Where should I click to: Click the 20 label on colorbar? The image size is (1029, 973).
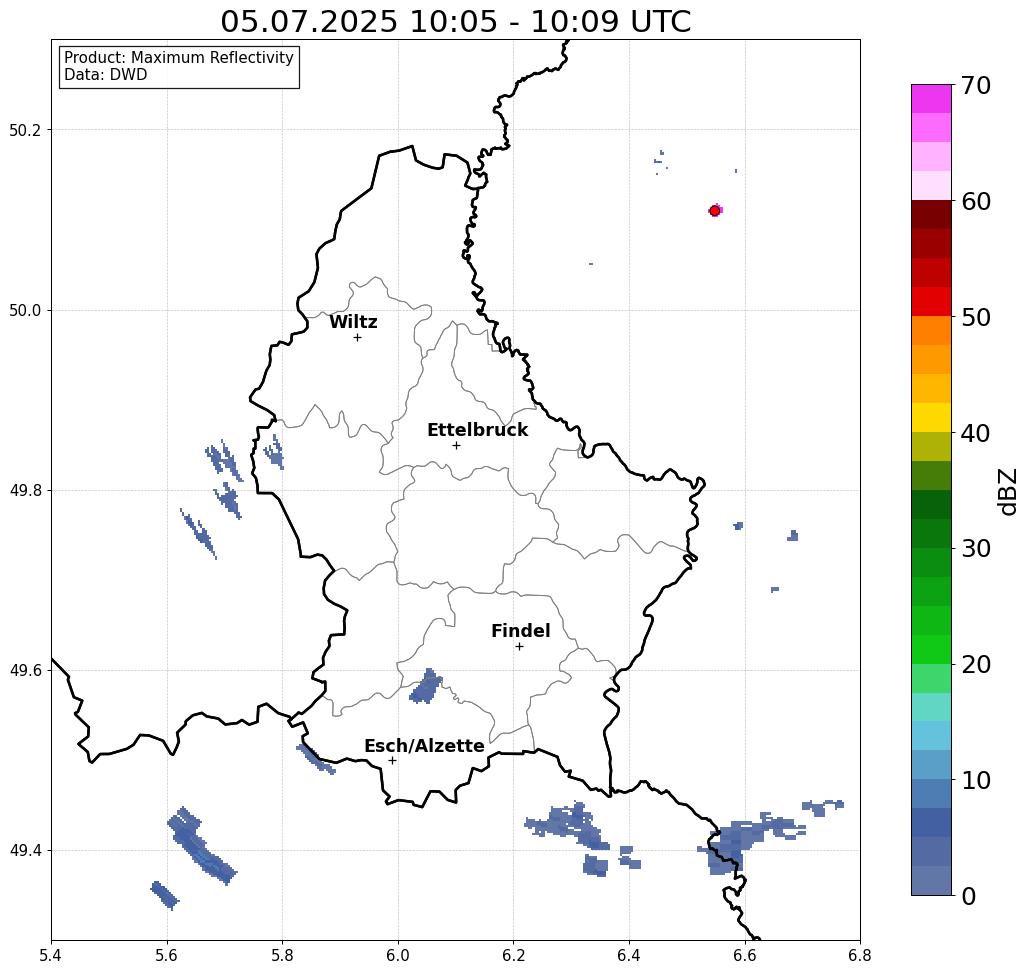click(976, 665)
